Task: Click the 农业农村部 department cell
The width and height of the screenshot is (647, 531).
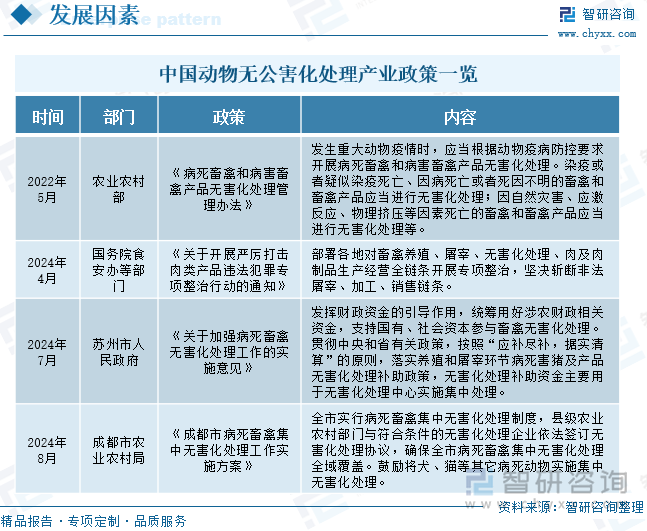Action: pyautogui.click(x=118, y=189)
